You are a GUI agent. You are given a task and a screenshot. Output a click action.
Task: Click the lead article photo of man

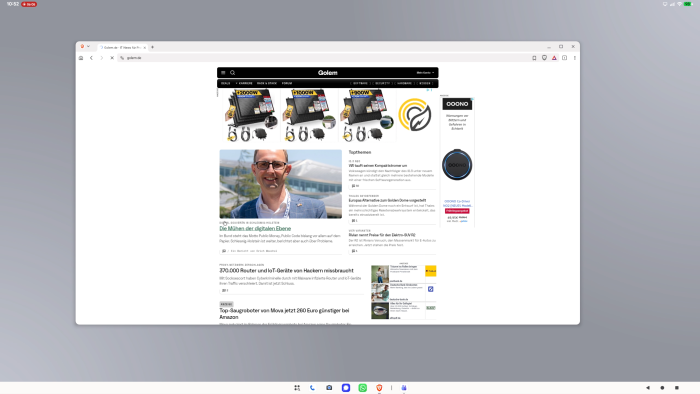pyautogui.click(x=280, y=184)
